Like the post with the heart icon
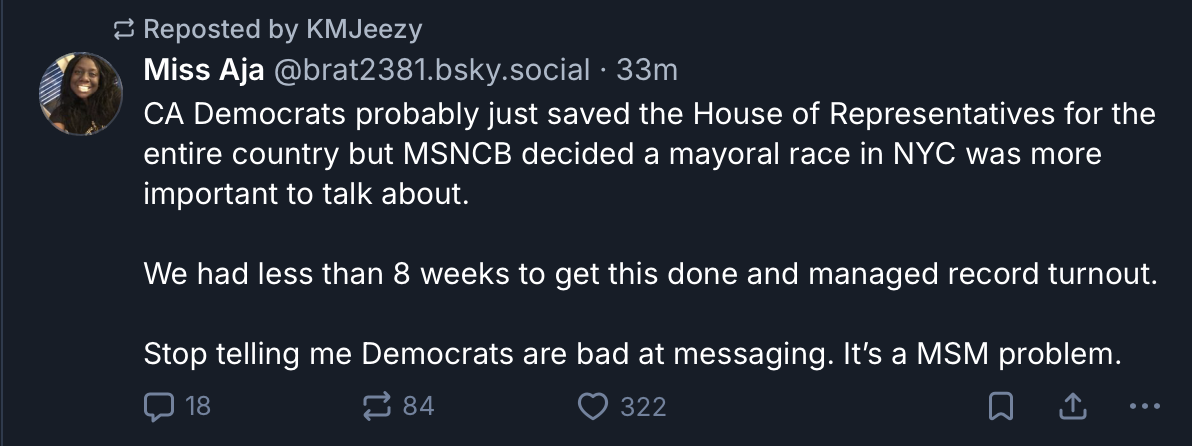The image size is (1192, 446). coord(594,406)
